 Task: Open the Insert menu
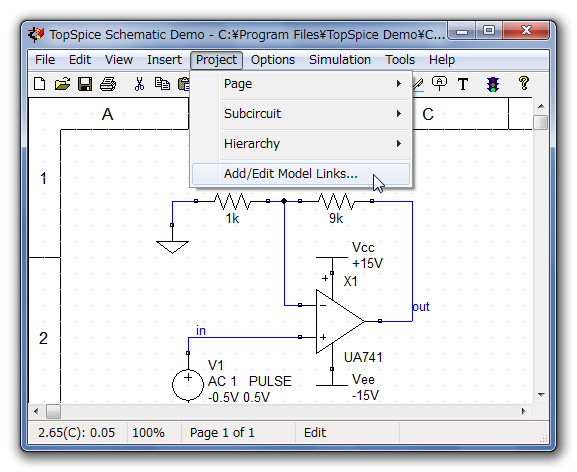164,60
